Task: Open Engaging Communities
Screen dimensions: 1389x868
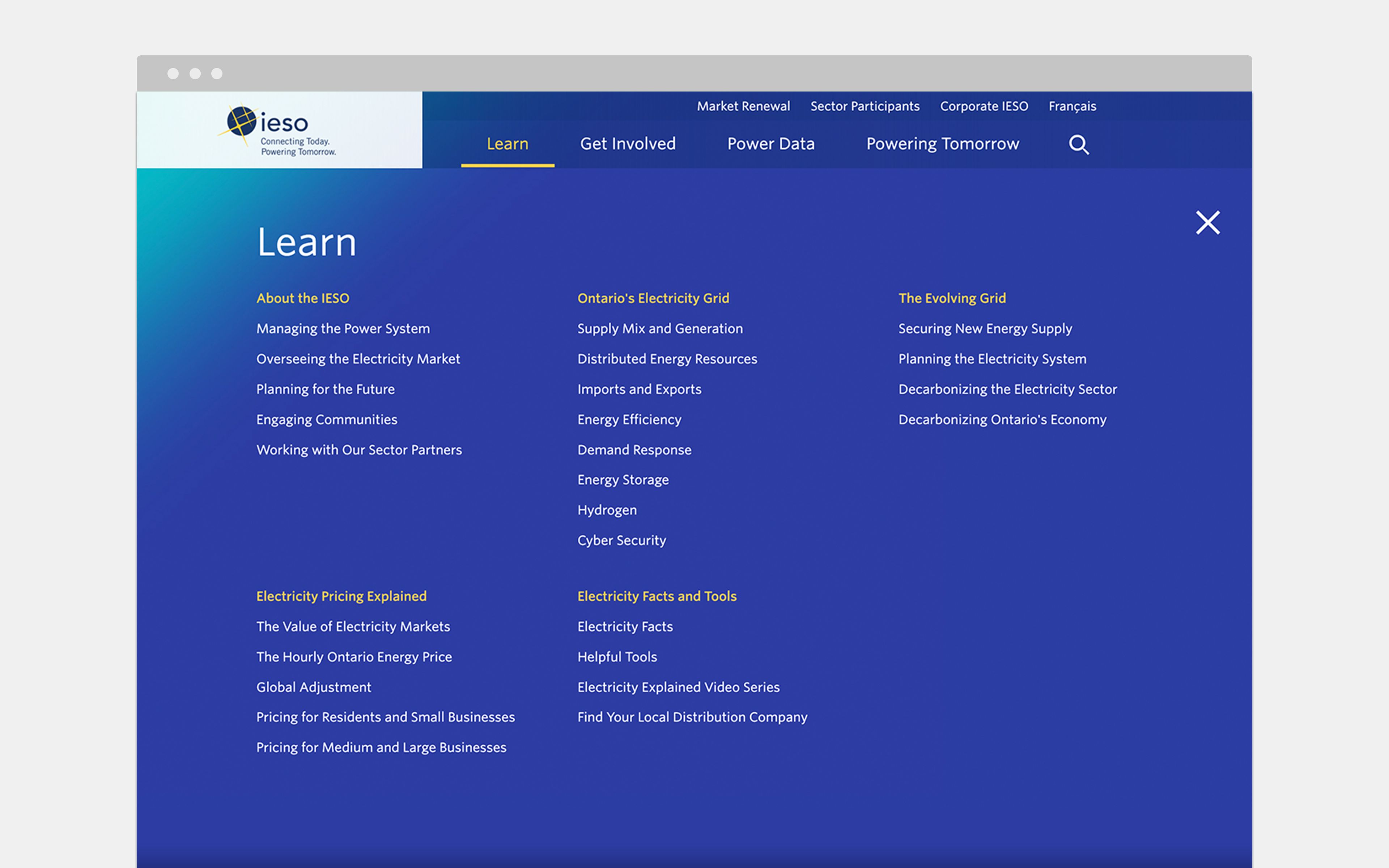Action: (327, 420)
